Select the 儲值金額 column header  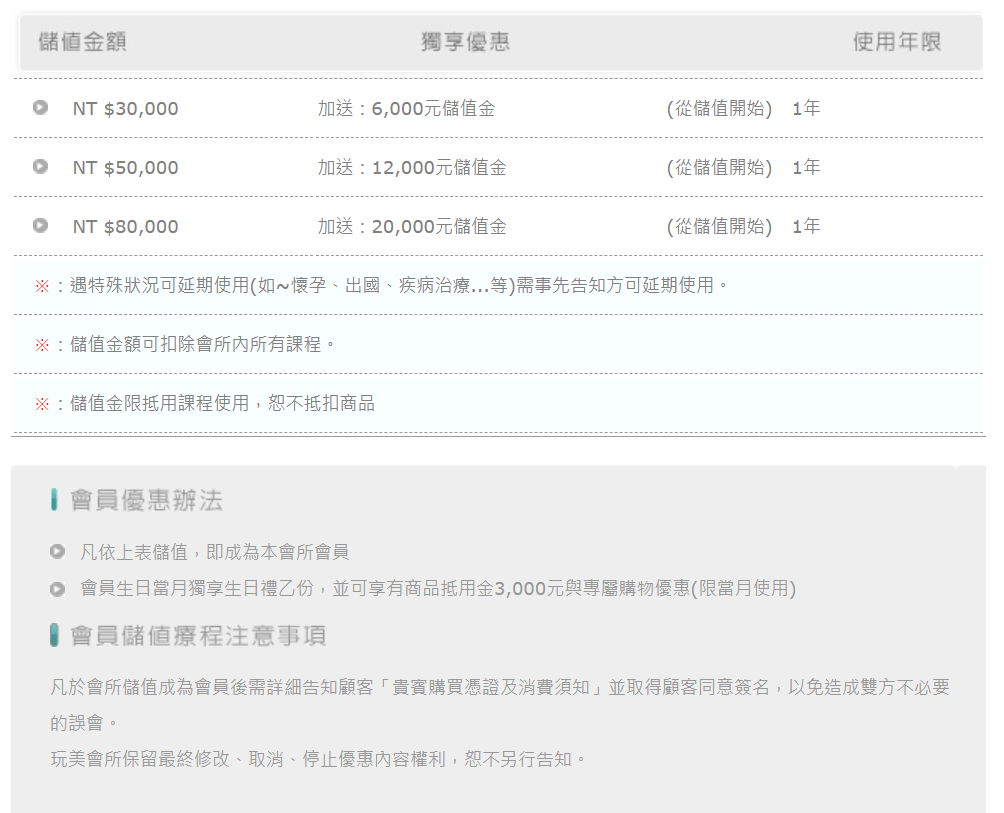point(82,42)
